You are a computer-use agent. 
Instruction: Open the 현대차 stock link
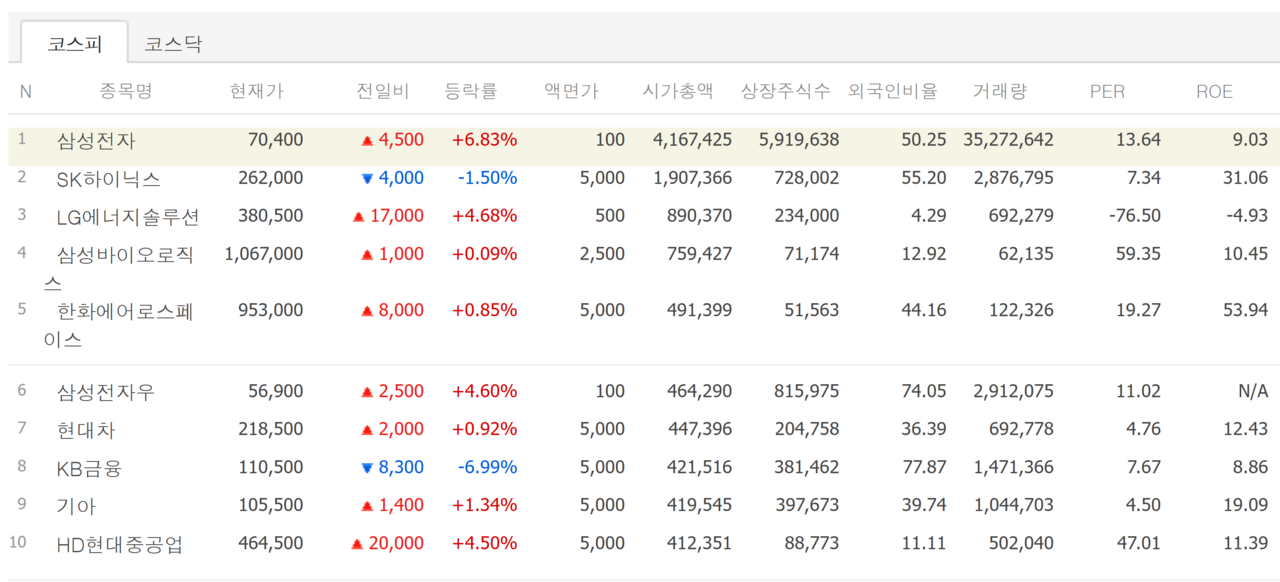[86, 430]
